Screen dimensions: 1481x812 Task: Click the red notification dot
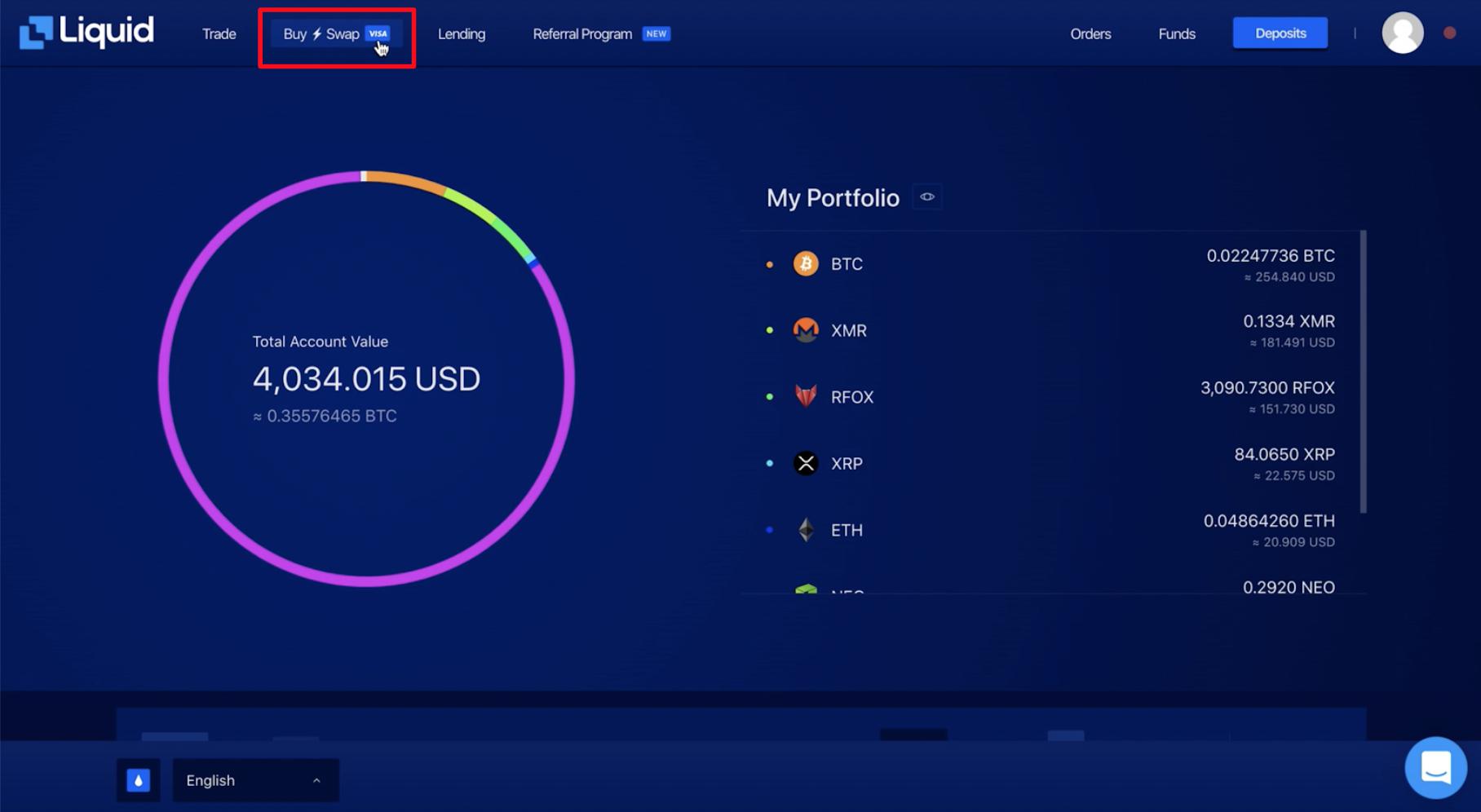[x=1449, y=33]
